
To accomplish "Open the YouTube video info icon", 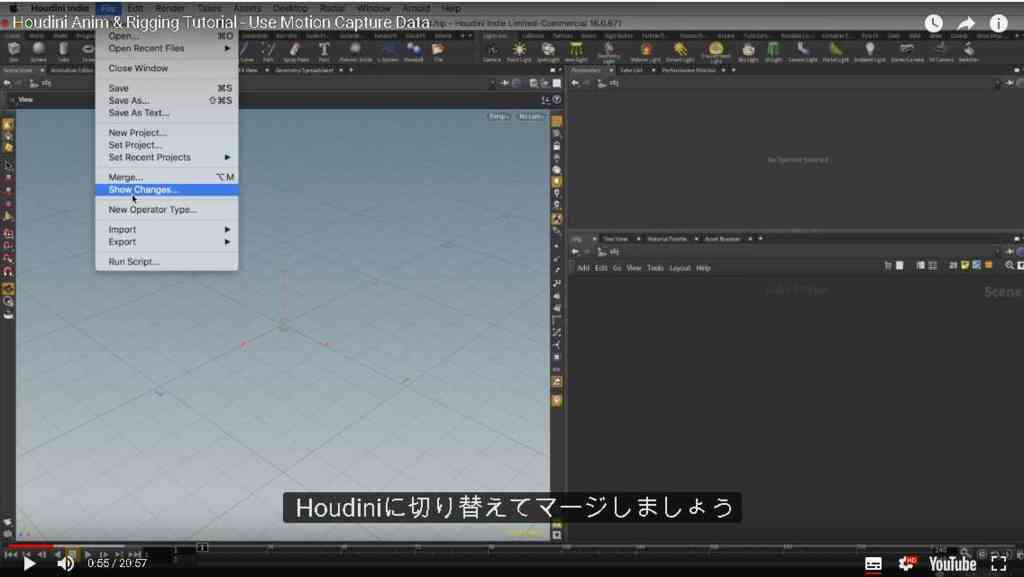I will (999, 23).
